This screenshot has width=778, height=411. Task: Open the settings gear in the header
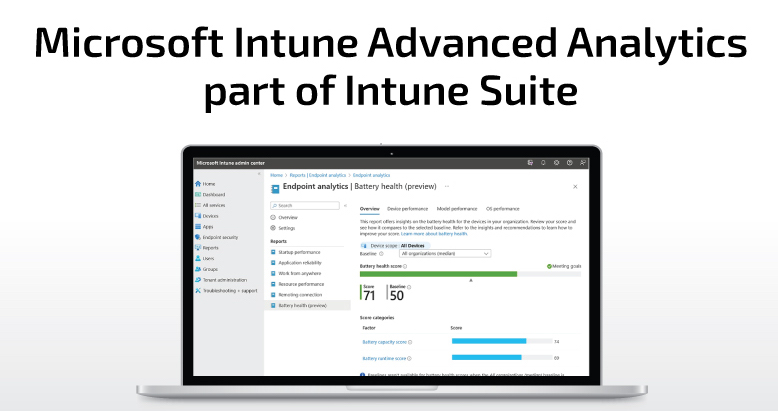click(556, 163)
